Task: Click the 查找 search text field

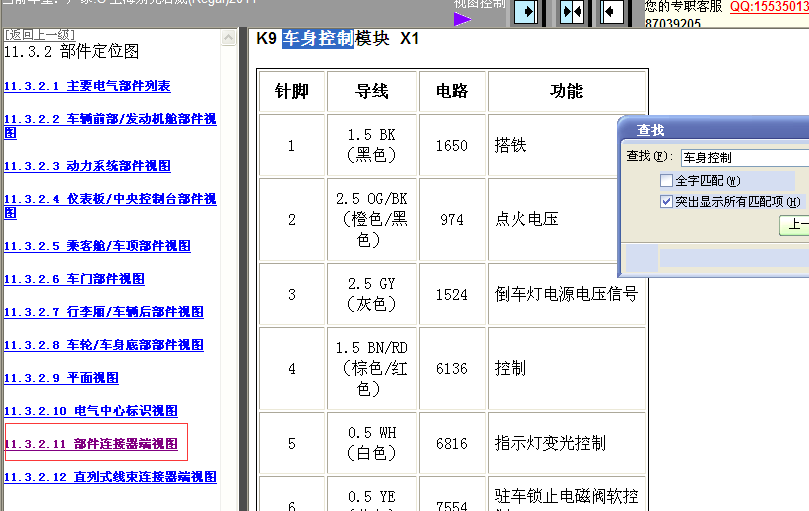Action: point(745,157)
